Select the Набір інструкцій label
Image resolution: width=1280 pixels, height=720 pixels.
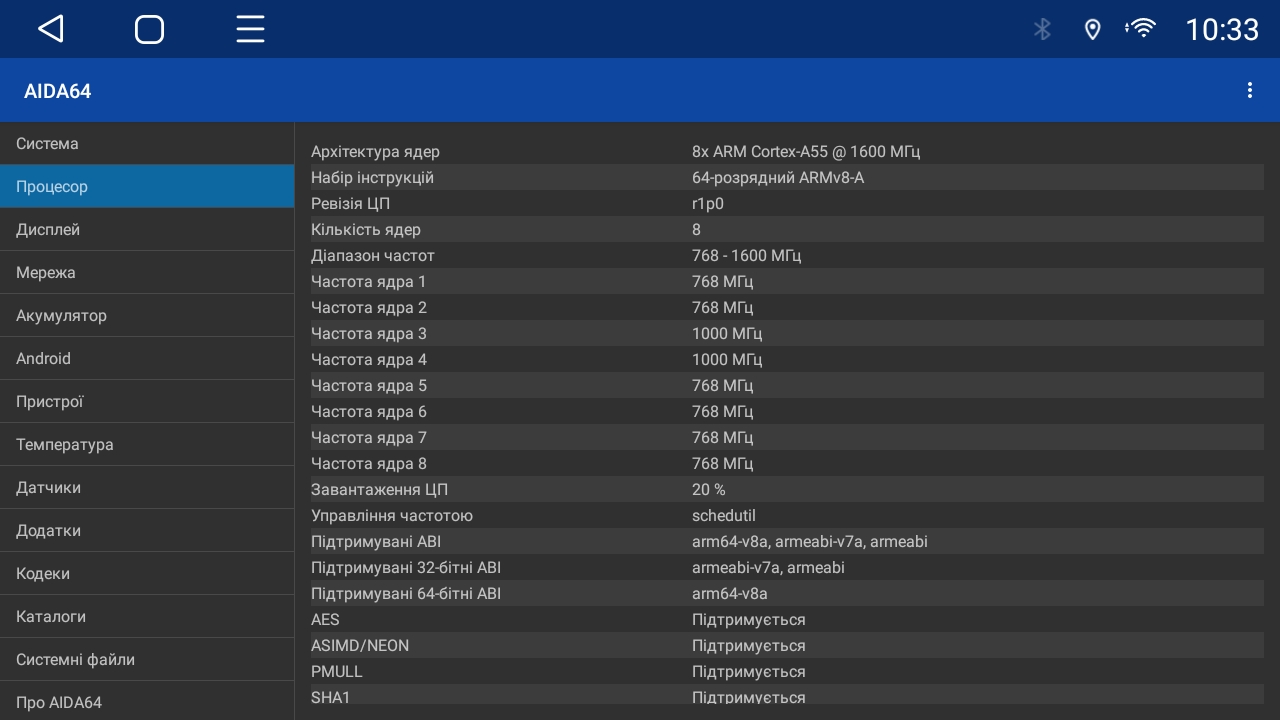[372, 178]
